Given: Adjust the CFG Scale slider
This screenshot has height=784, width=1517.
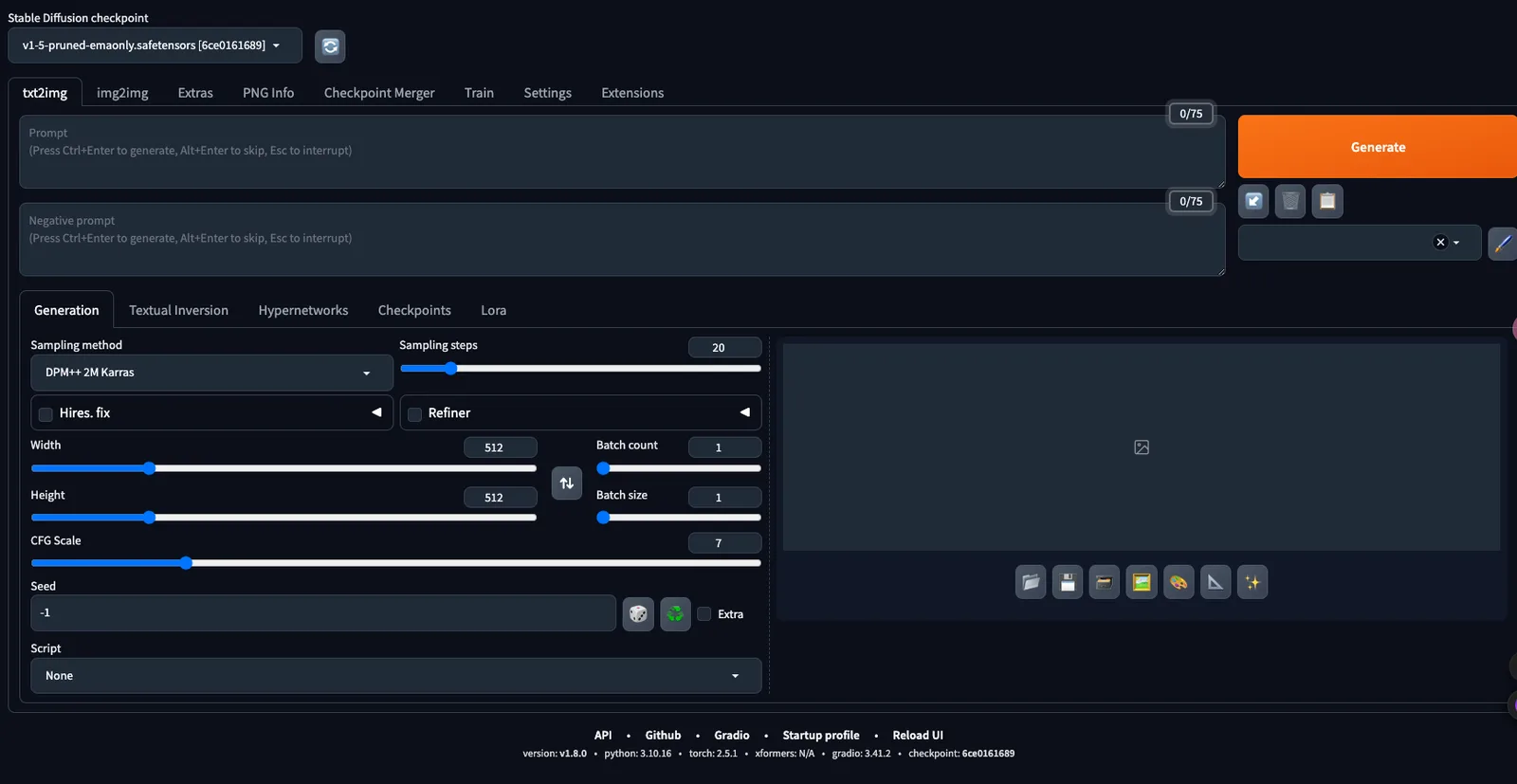Looking at the screenshot, I should click(x=395, y=563).
